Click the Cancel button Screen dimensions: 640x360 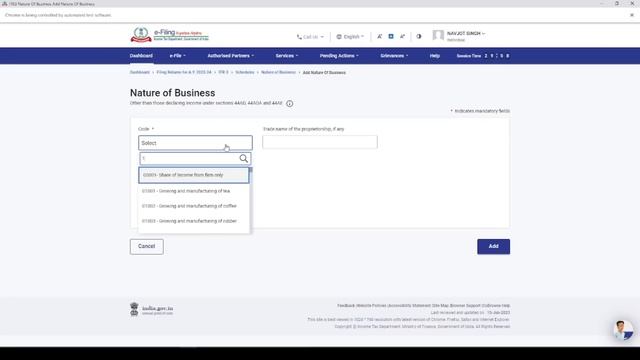(x=147, y=247)
